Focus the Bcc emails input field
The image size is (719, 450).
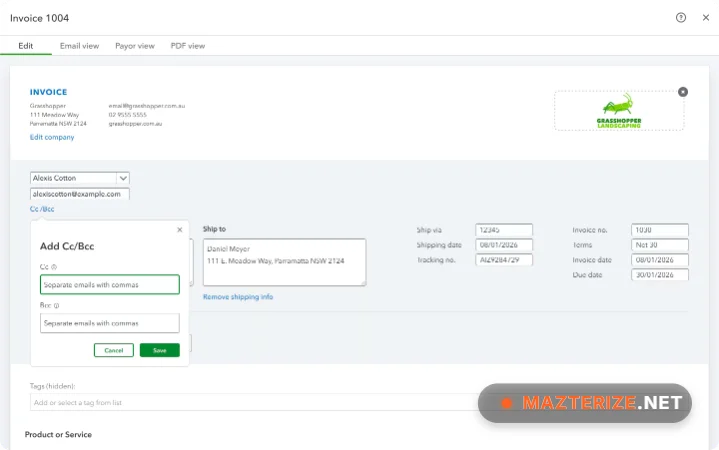tap(110, 323)
